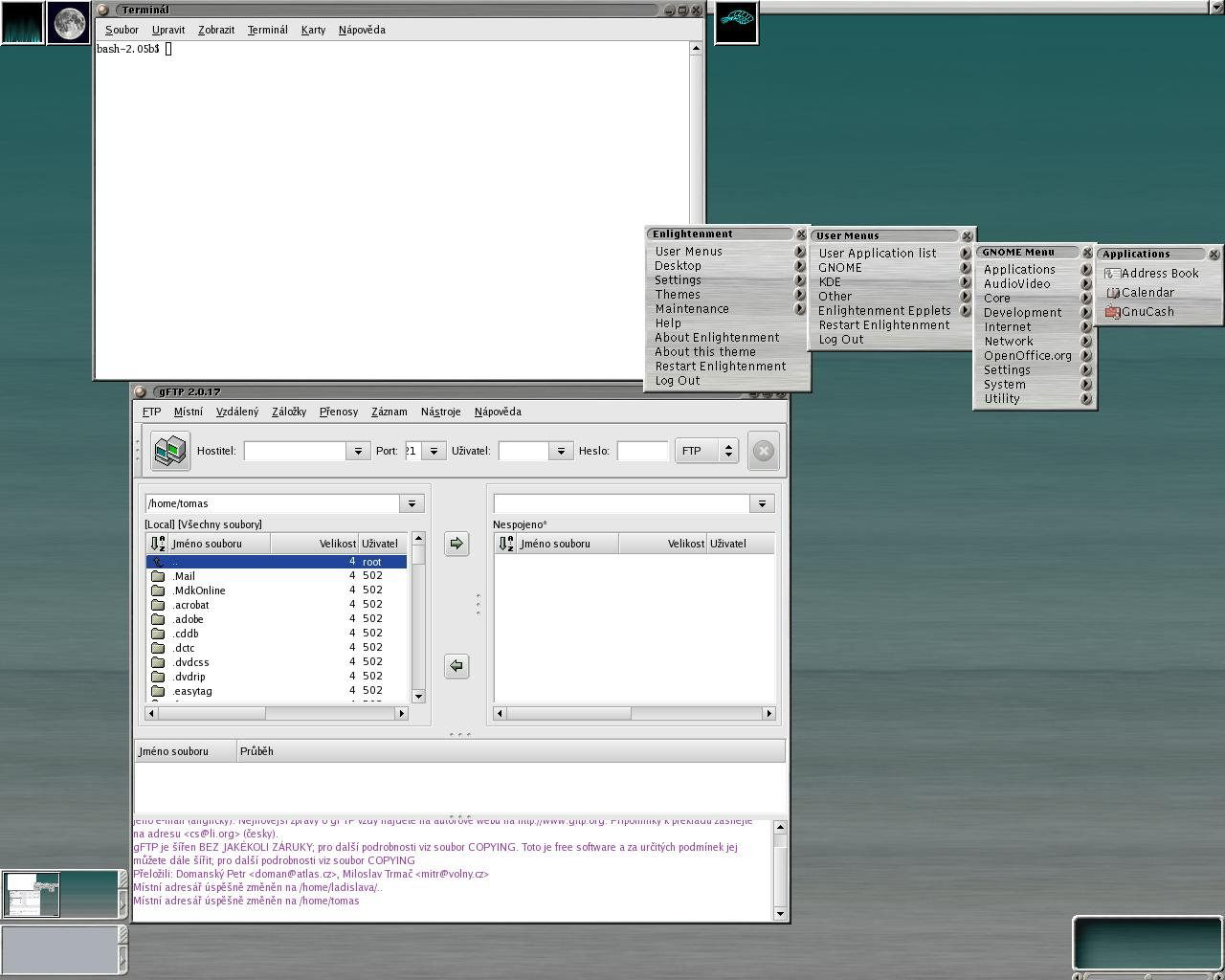Click the local file list sort icon
Screen dimensions: 1225x980
tap(158, 544)
